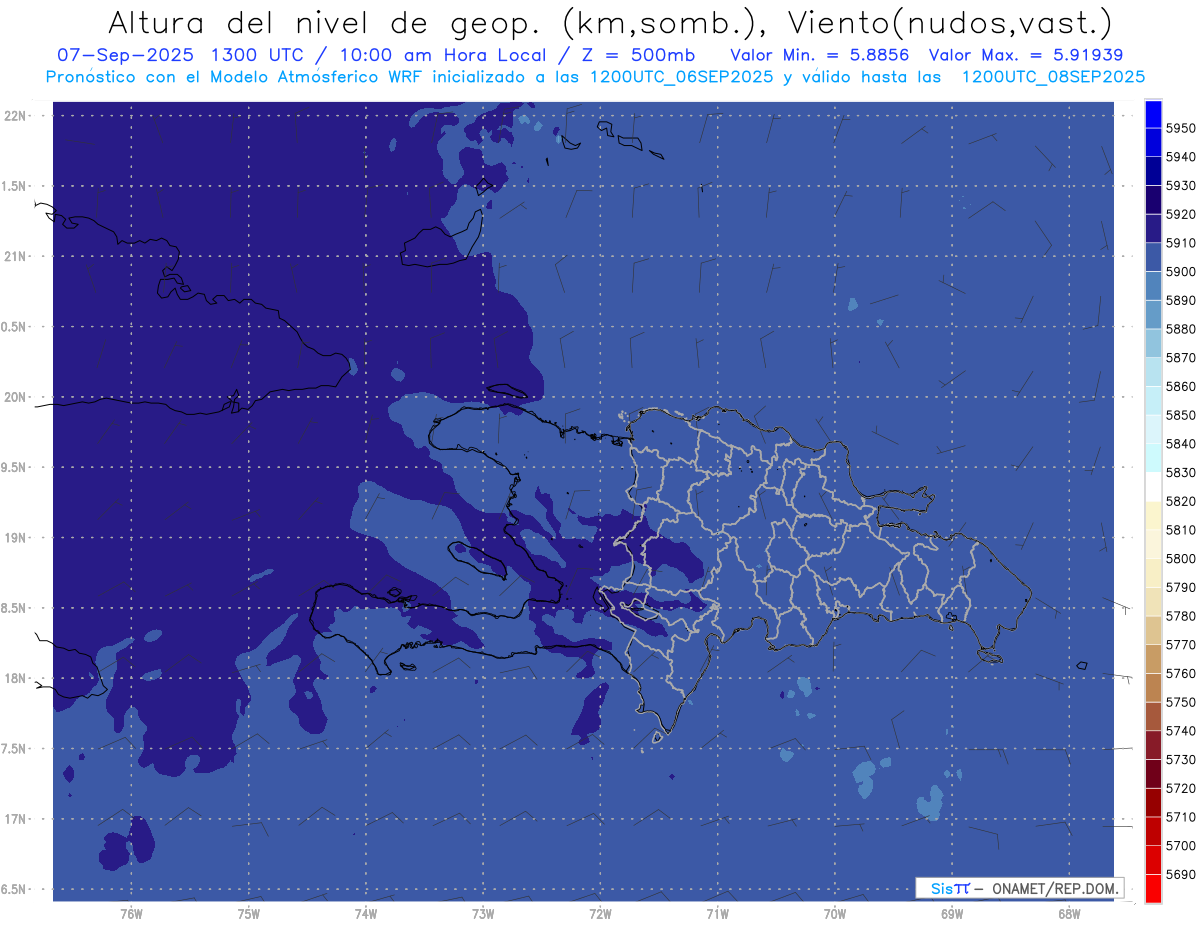
Task: Click the 68W longitude axis label
Action: pos(1069,915)
